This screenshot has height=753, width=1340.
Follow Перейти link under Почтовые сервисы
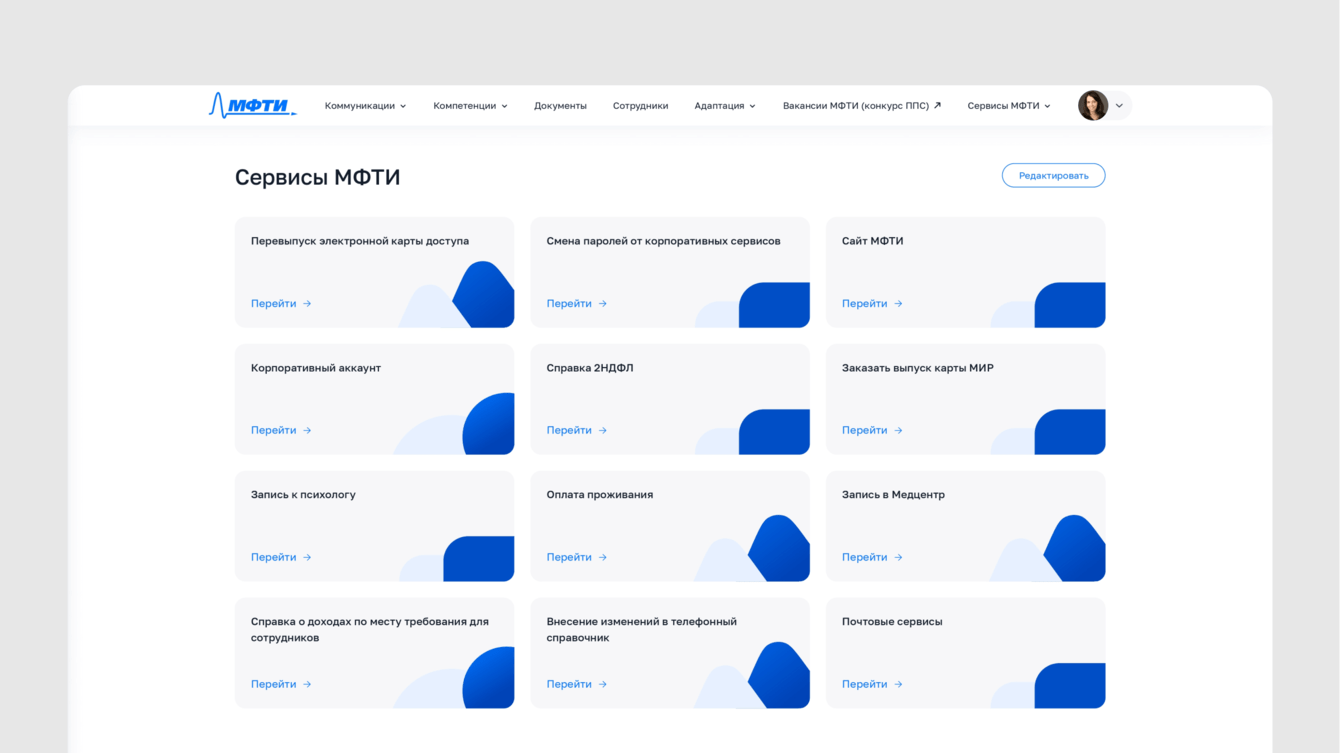pos(872,684)
